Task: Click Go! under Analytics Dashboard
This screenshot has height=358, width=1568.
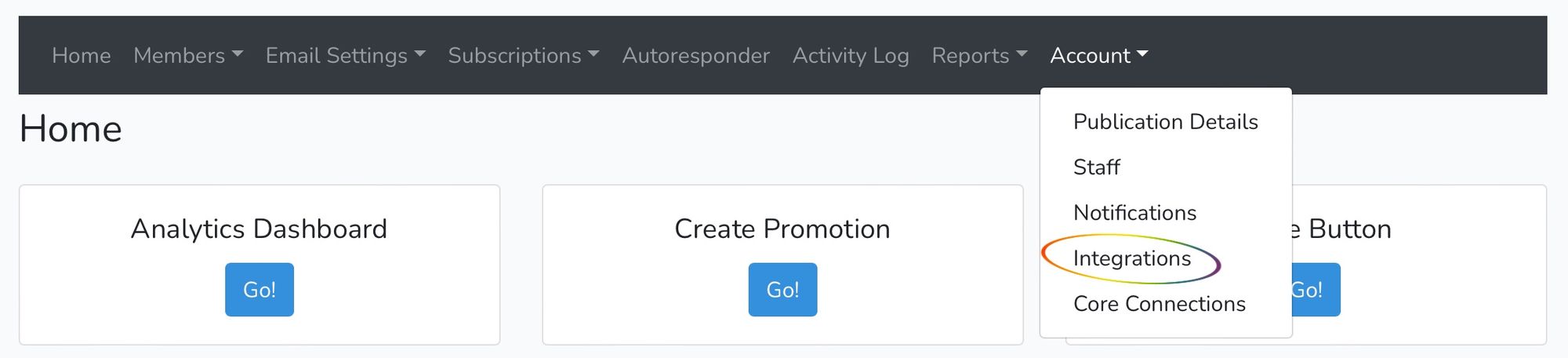Action: click(260, 290)
